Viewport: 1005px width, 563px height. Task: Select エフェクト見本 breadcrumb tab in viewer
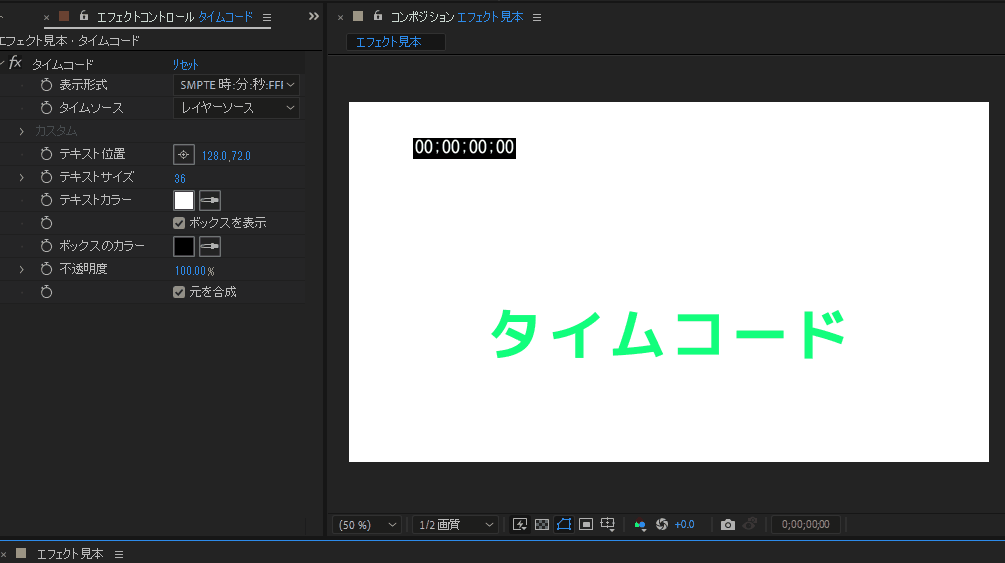point(395,42)
